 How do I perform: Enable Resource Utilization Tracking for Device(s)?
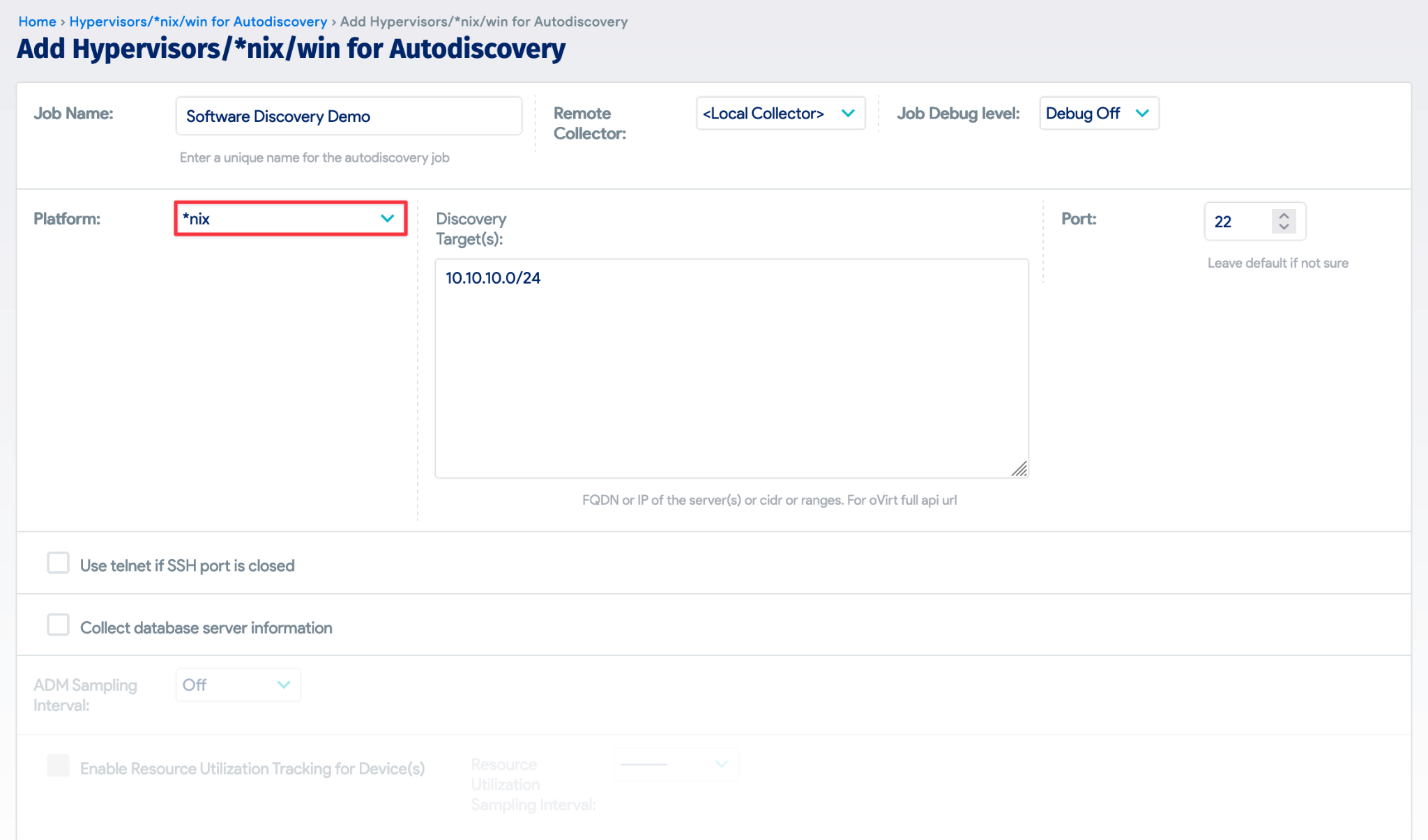[57, 768]
